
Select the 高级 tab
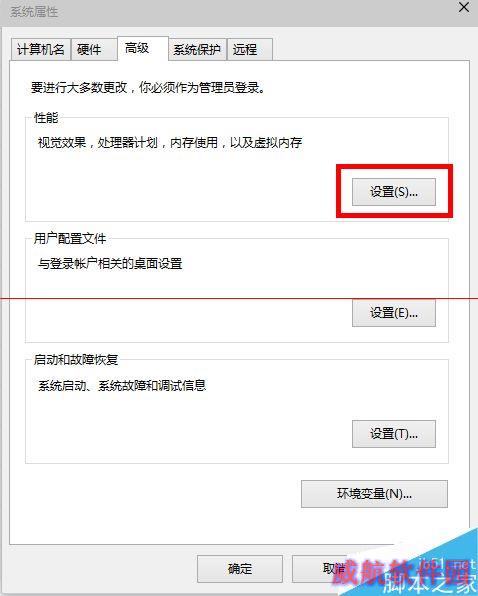coord(142,49)
